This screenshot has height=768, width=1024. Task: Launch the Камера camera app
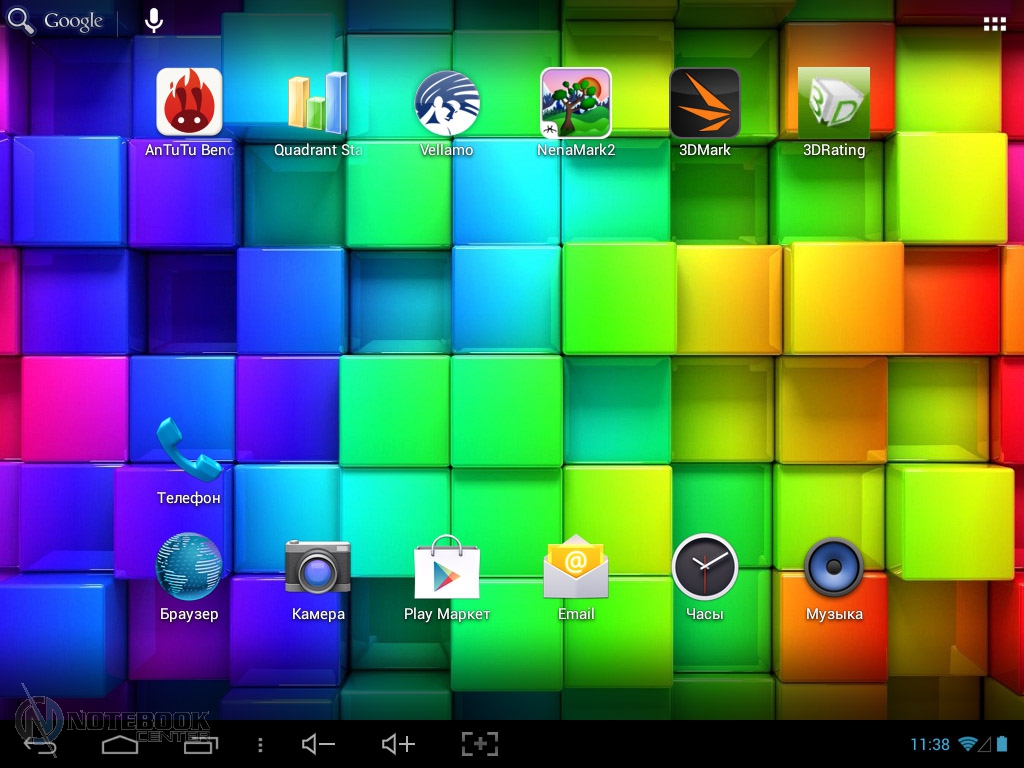click(318, 567)
